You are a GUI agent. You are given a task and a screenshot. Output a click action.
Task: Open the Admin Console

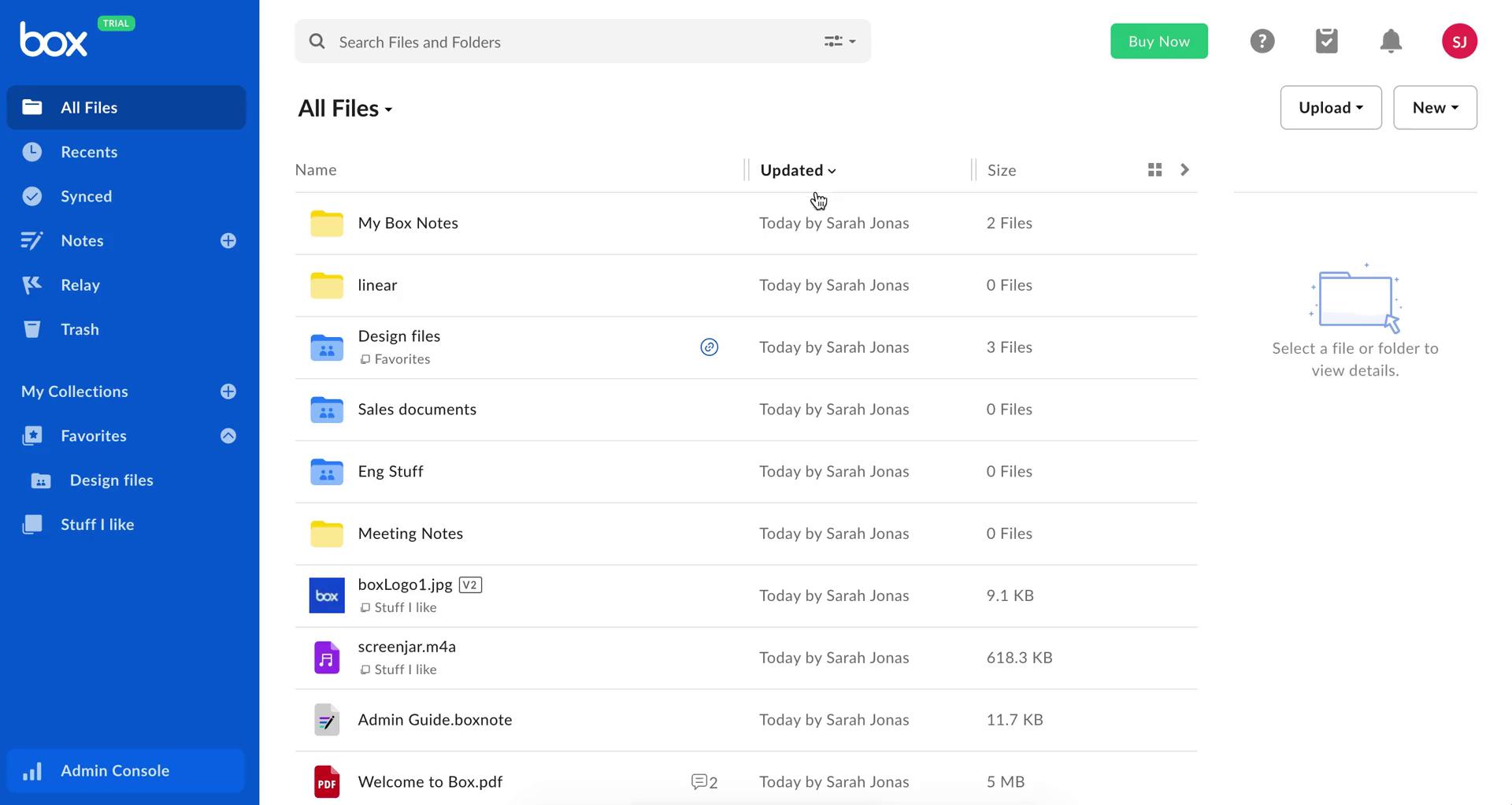tap(126, 770)
